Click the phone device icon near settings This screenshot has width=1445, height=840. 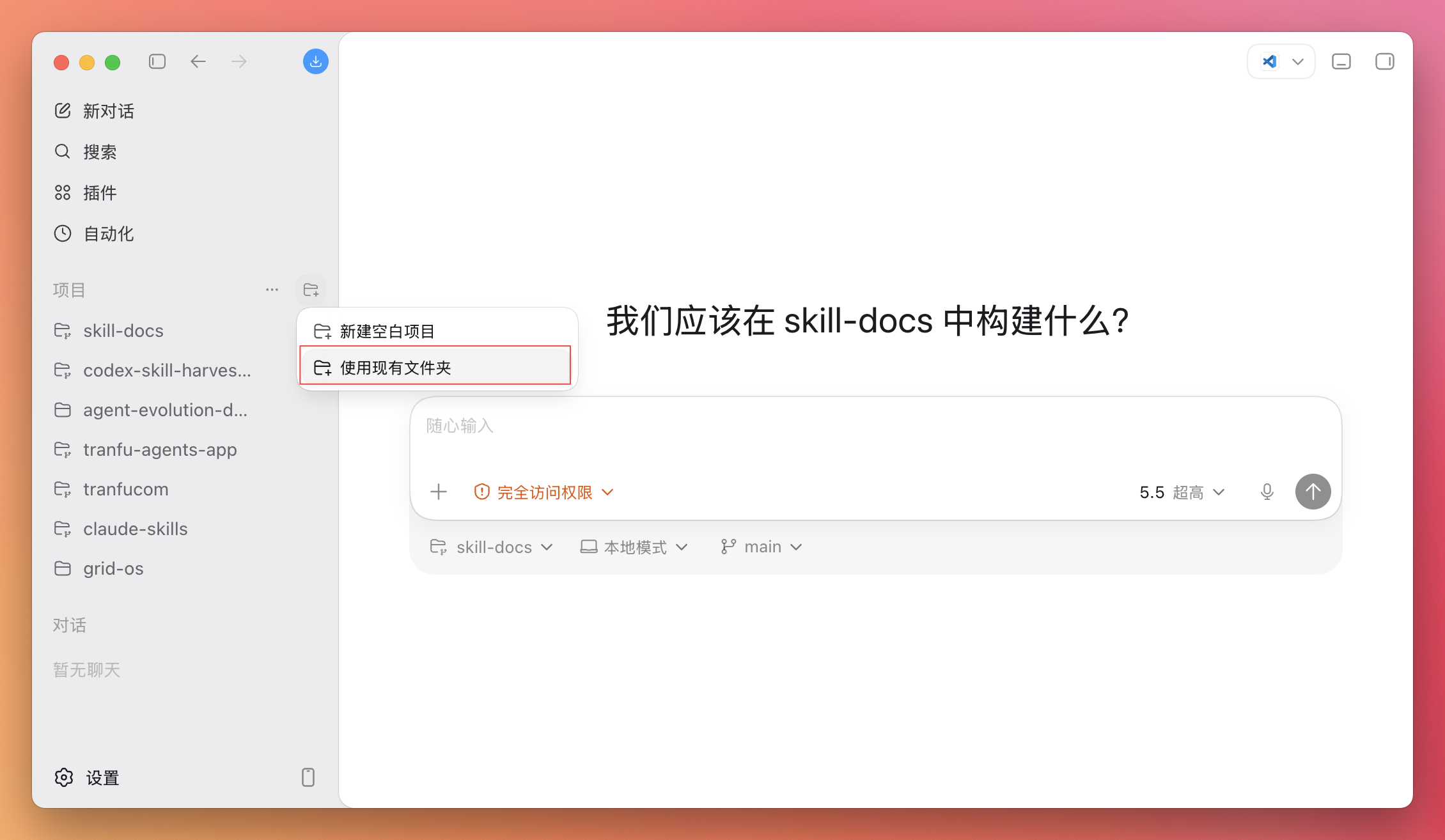(x=308, y=777)
